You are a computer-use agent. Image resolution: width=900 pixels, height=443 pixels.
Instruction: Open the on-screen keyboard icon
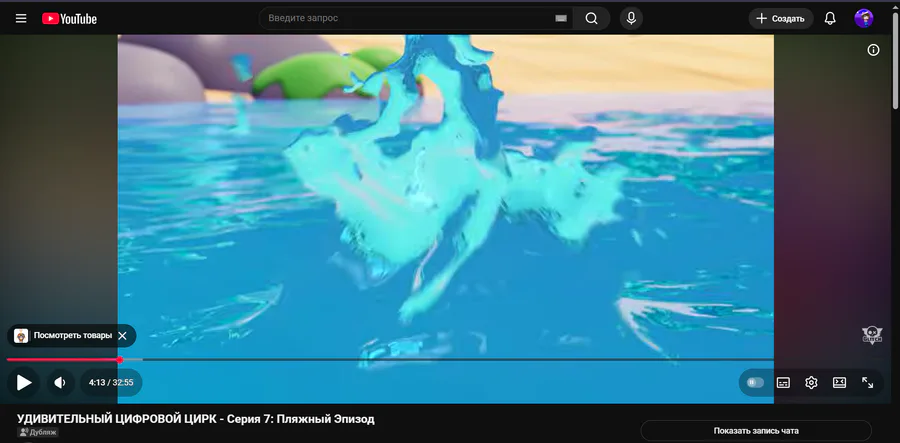pyautogui.click(x=561, y=18)
